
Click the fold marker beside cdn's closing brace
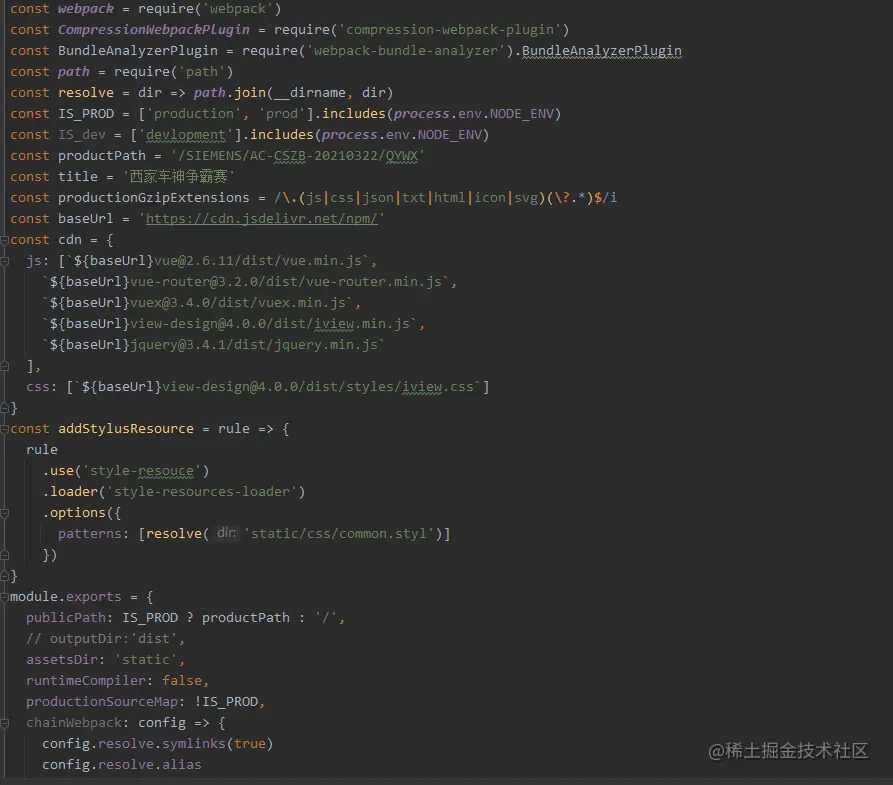click(x=5, y=407)
